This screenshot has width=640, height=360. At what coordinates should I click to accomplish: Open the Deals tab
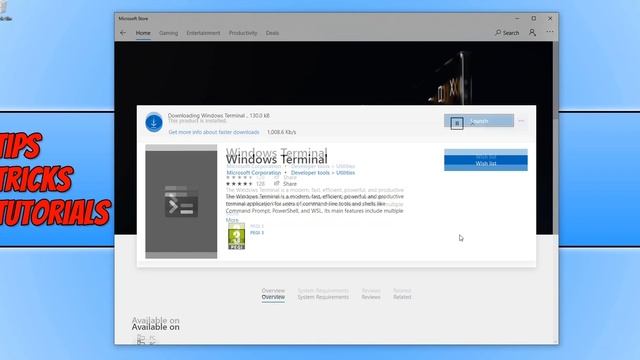coord(272,33)
